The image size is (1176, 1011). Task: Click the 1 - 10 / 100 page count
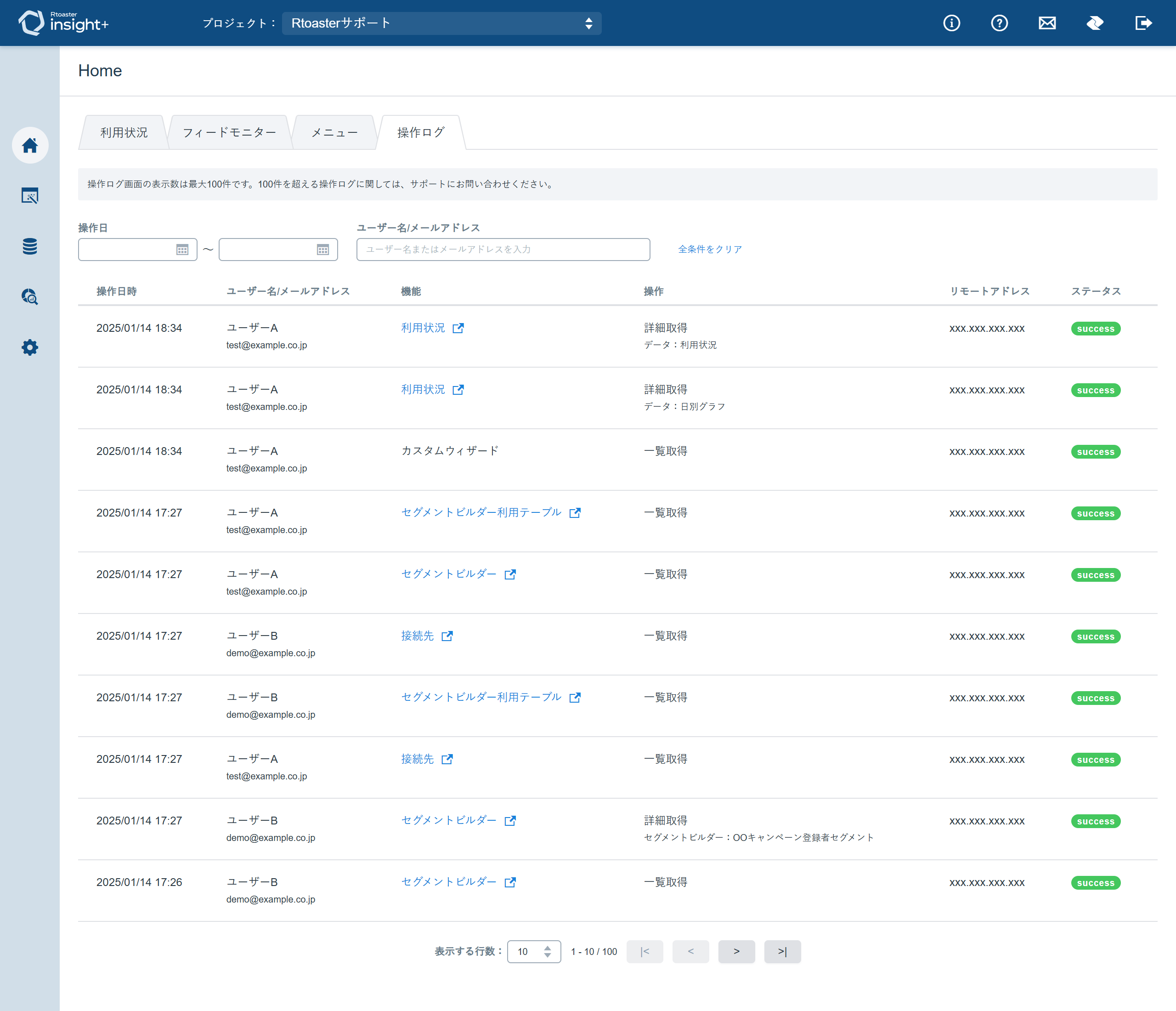[x=594, y=951]
